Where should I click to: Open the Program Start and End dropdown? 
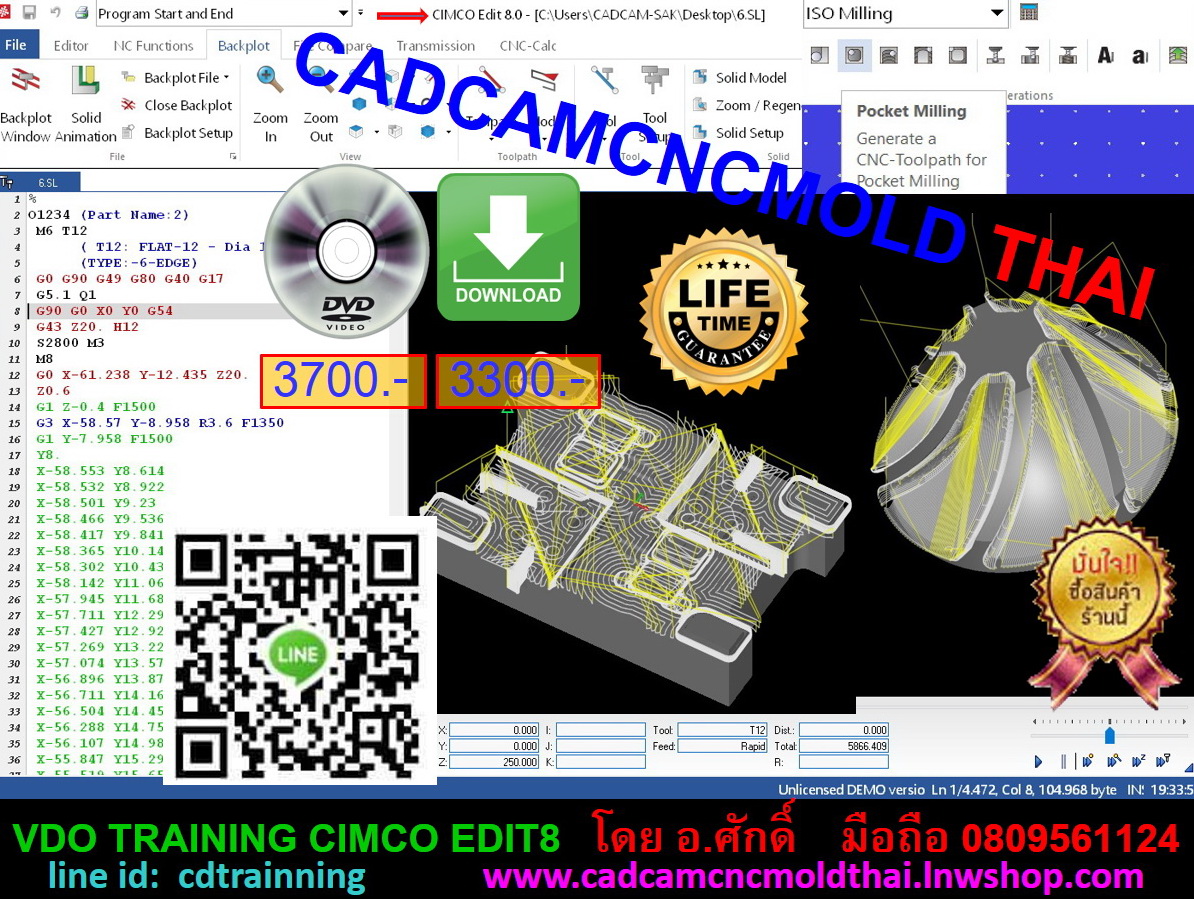(x=344, y=13)
